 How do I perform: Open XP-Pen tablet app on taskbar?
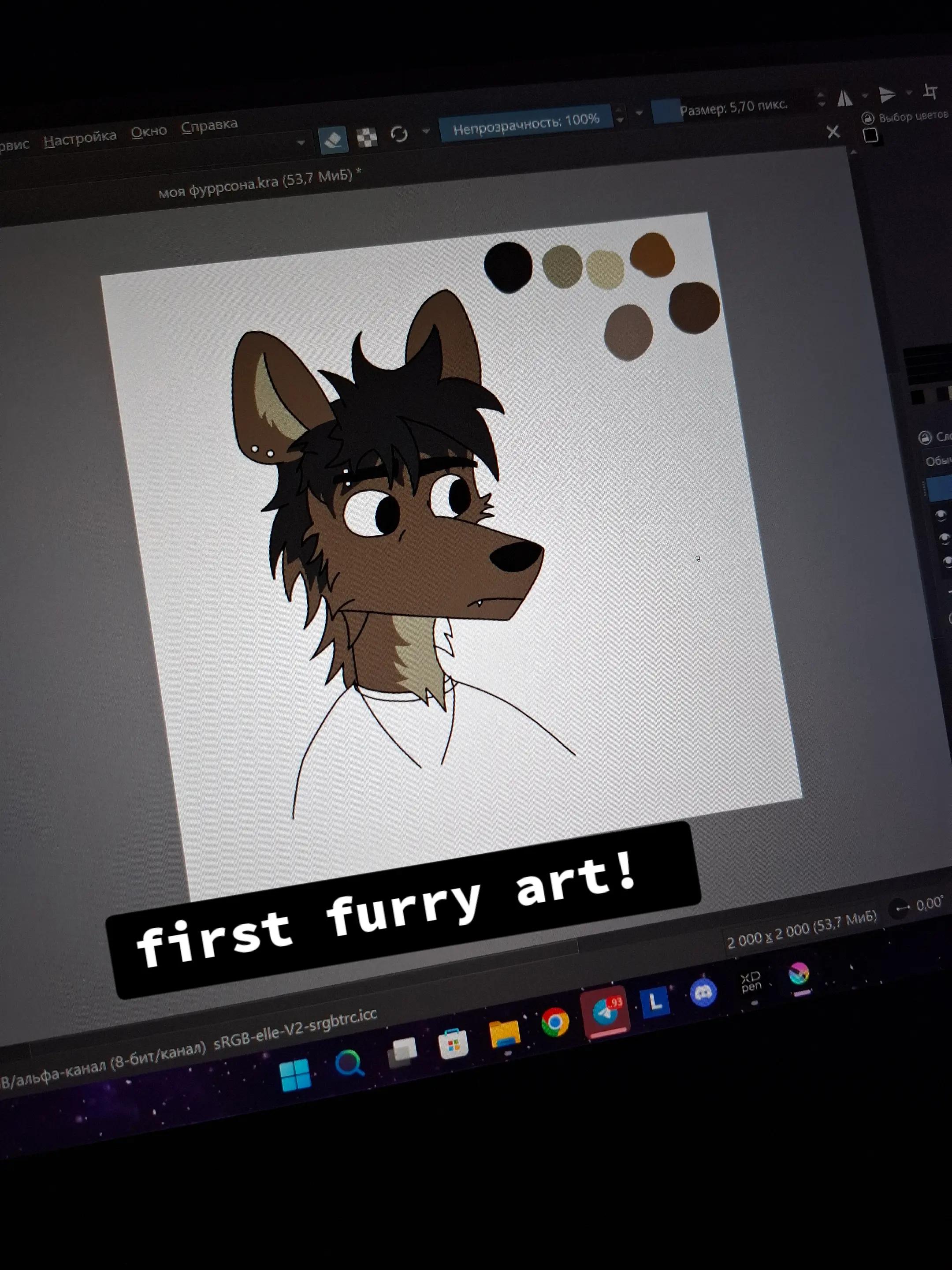pyautogui.click(x=751, y=983)
